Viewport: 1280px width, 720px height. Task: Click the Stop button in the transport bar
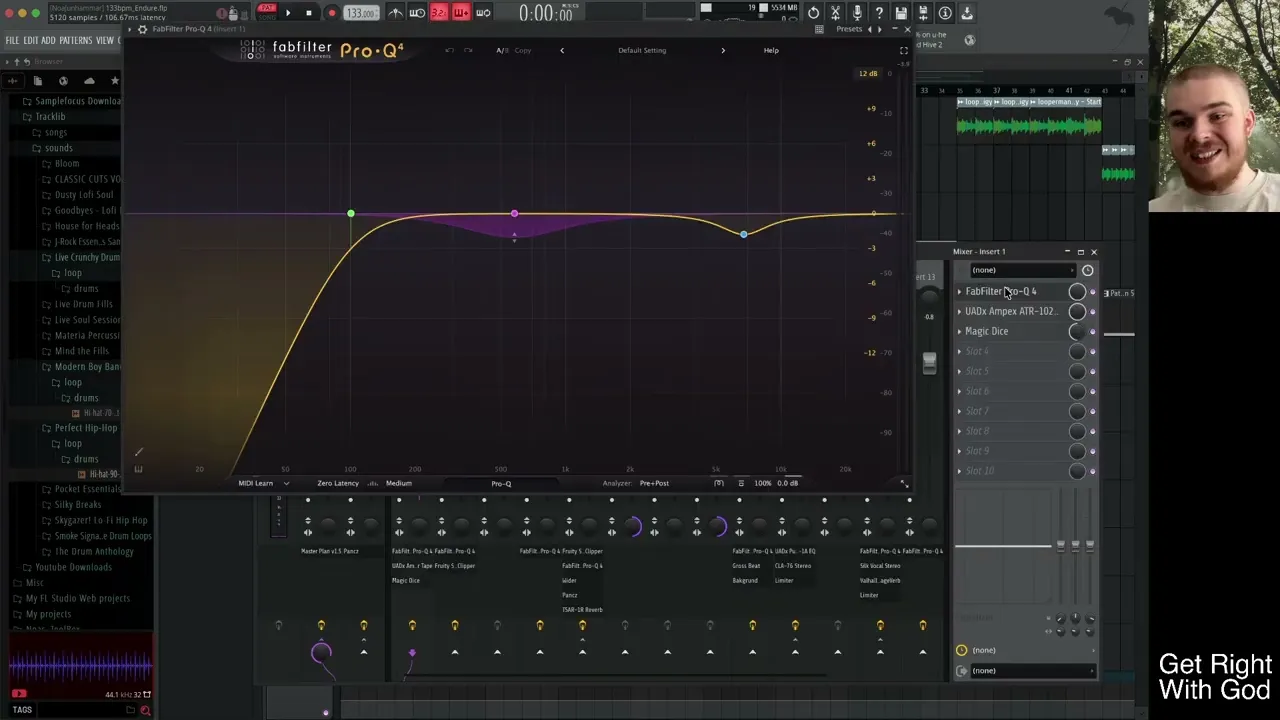point(309,13)
